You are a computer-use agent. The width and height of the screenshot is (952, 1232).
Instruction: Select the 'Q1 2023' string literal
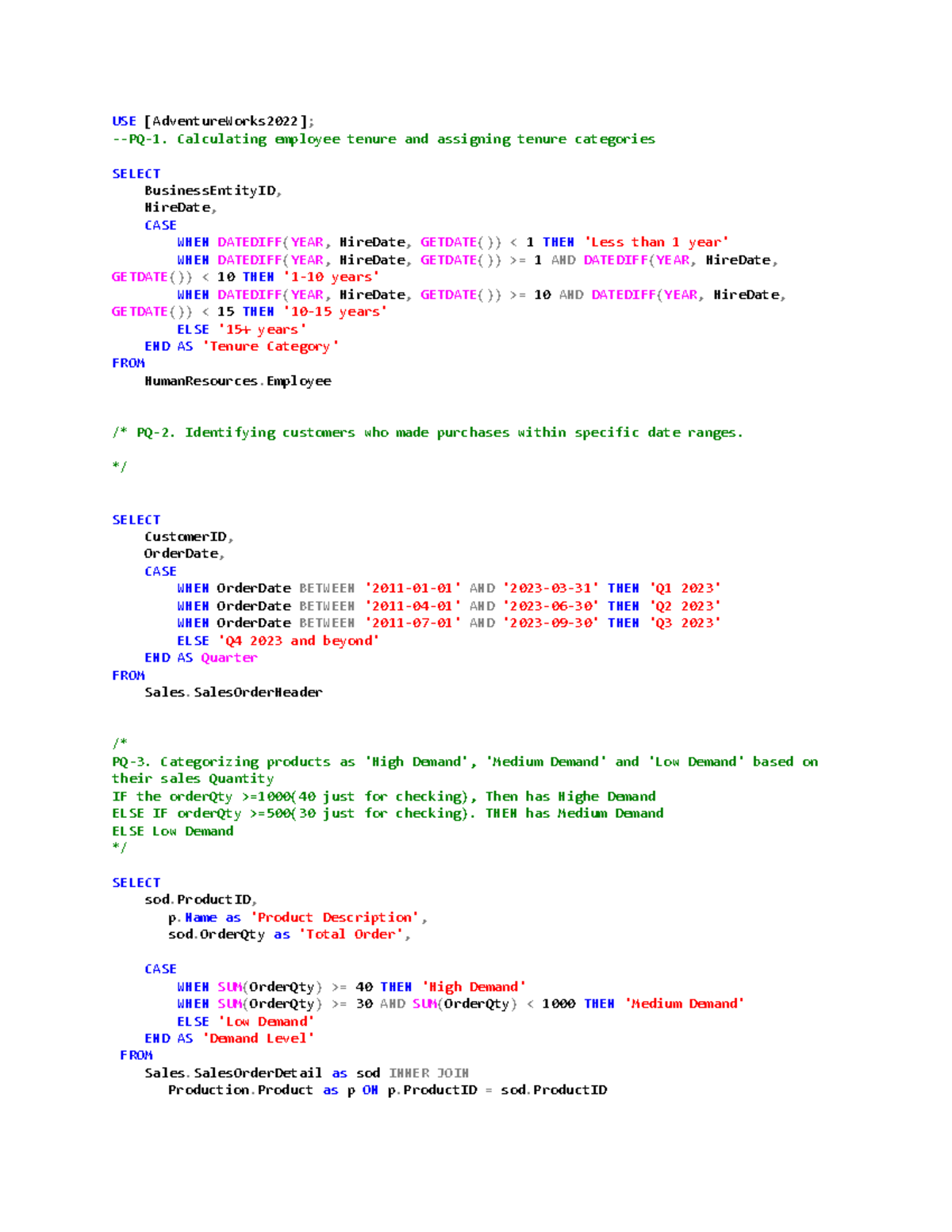pos(686,588)
